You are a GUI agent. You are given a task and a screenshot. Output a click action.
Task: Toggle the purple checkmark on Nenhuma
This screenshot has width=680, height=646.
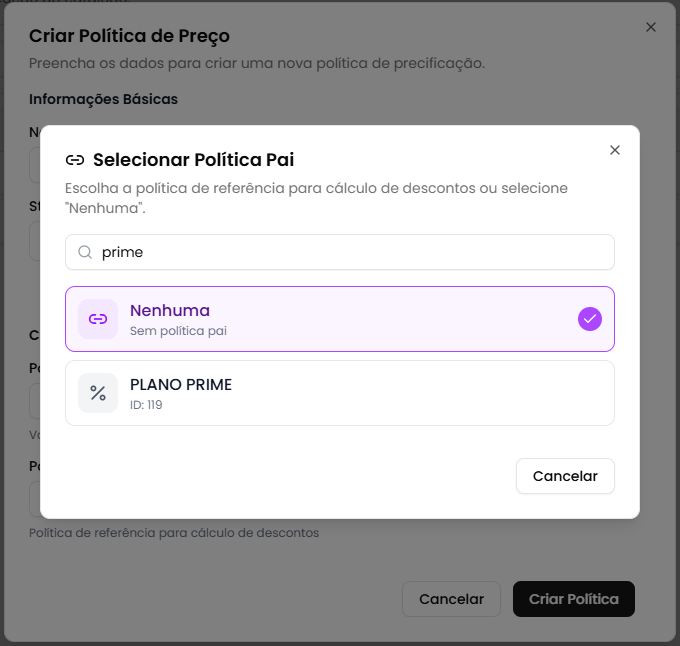(x=590, y=319)
